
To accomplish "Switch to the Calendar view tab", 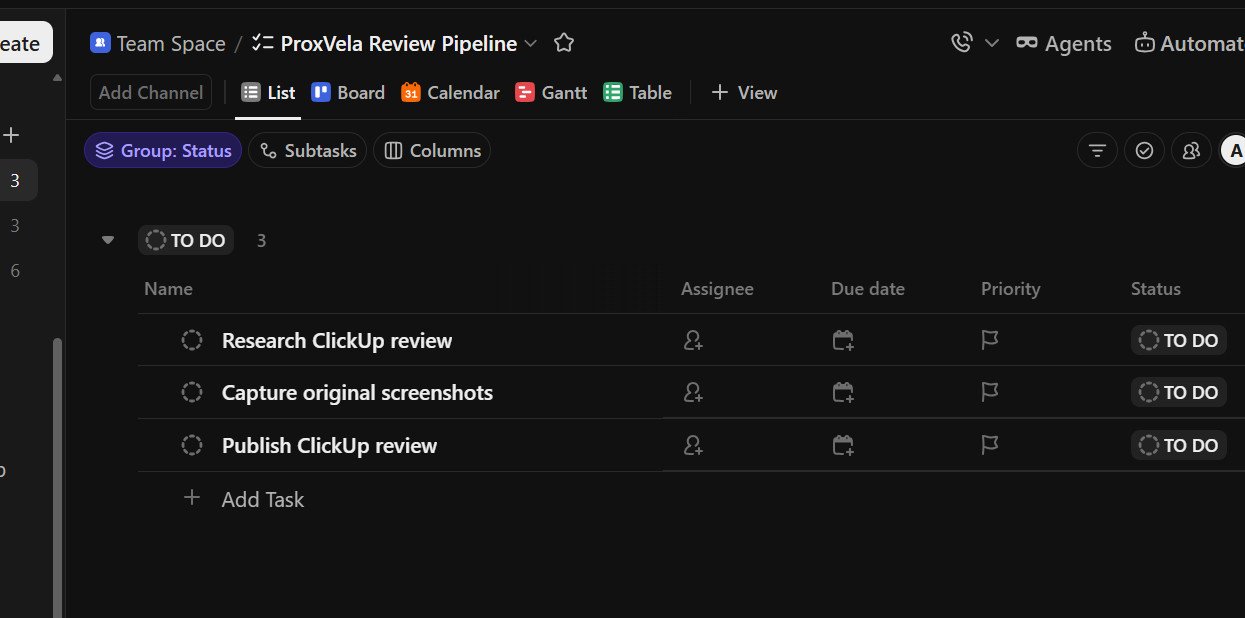I will tap(450, 92).
